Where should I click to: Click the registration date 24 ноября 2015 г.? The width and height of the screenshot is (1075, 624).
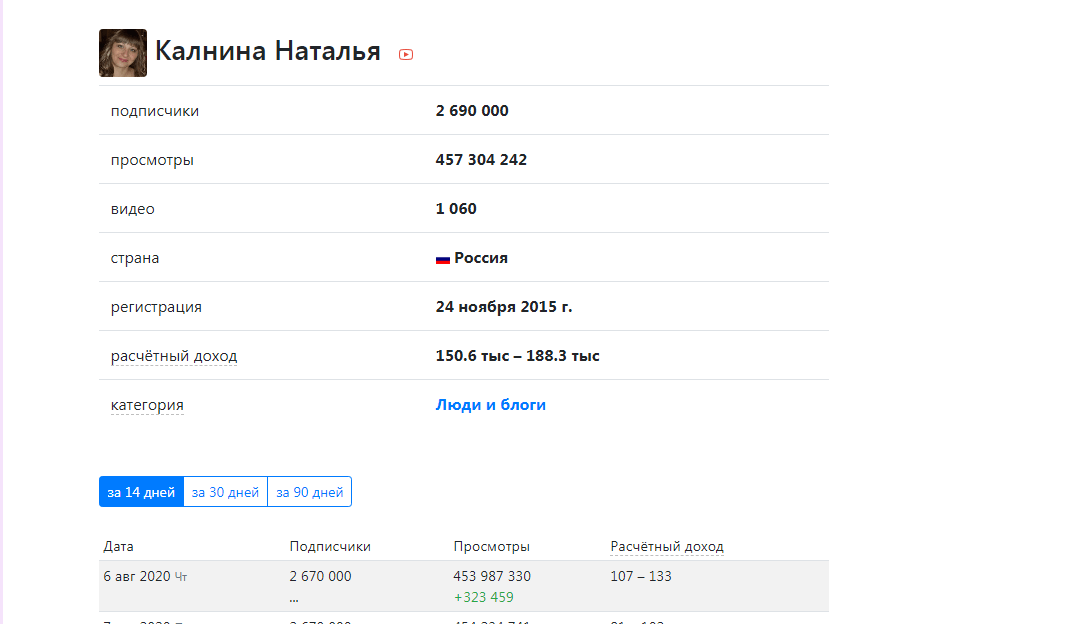[504, 307]
